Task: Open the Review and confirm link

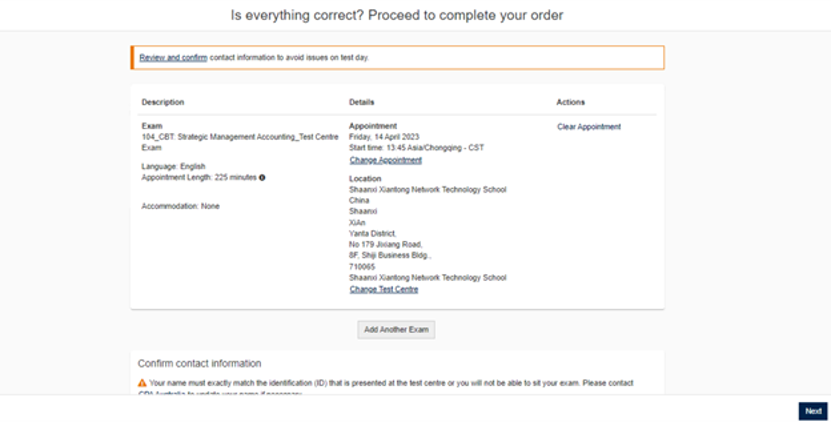Action: (173, 58)
